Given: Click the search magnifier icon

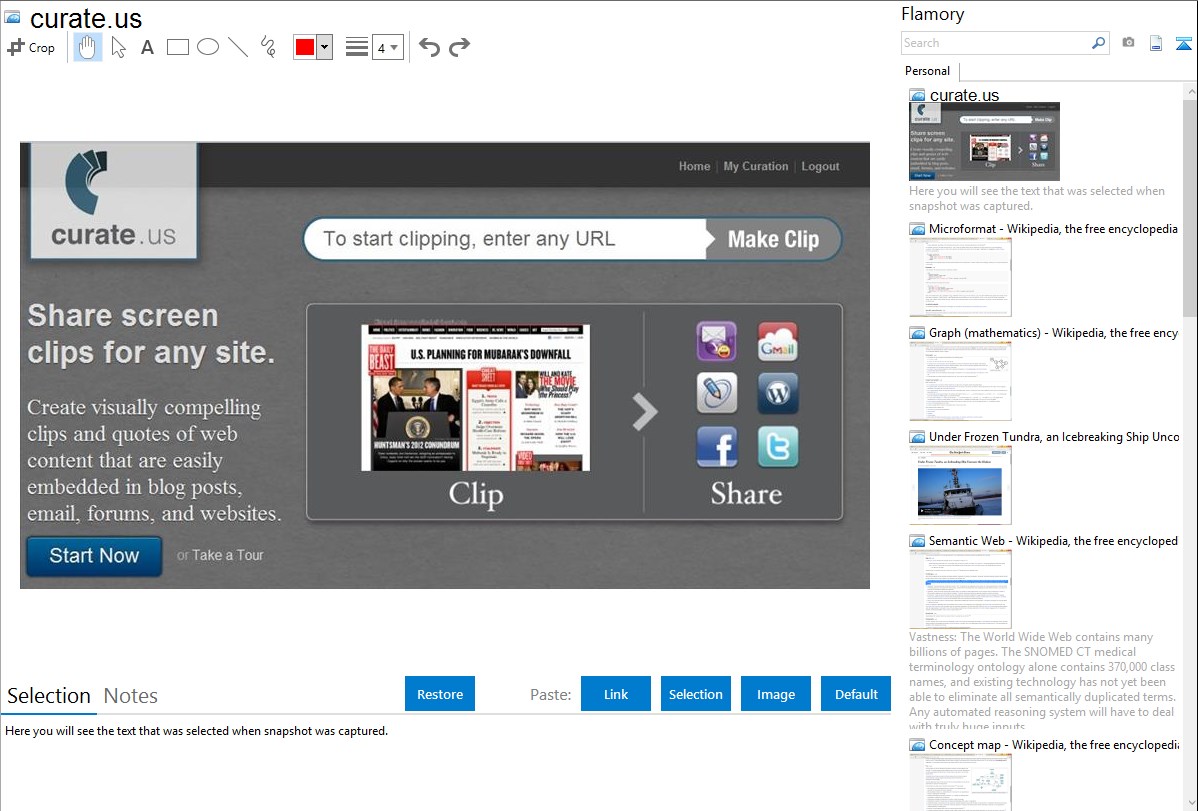Looking at the screenshot, I should (1098, 43).
